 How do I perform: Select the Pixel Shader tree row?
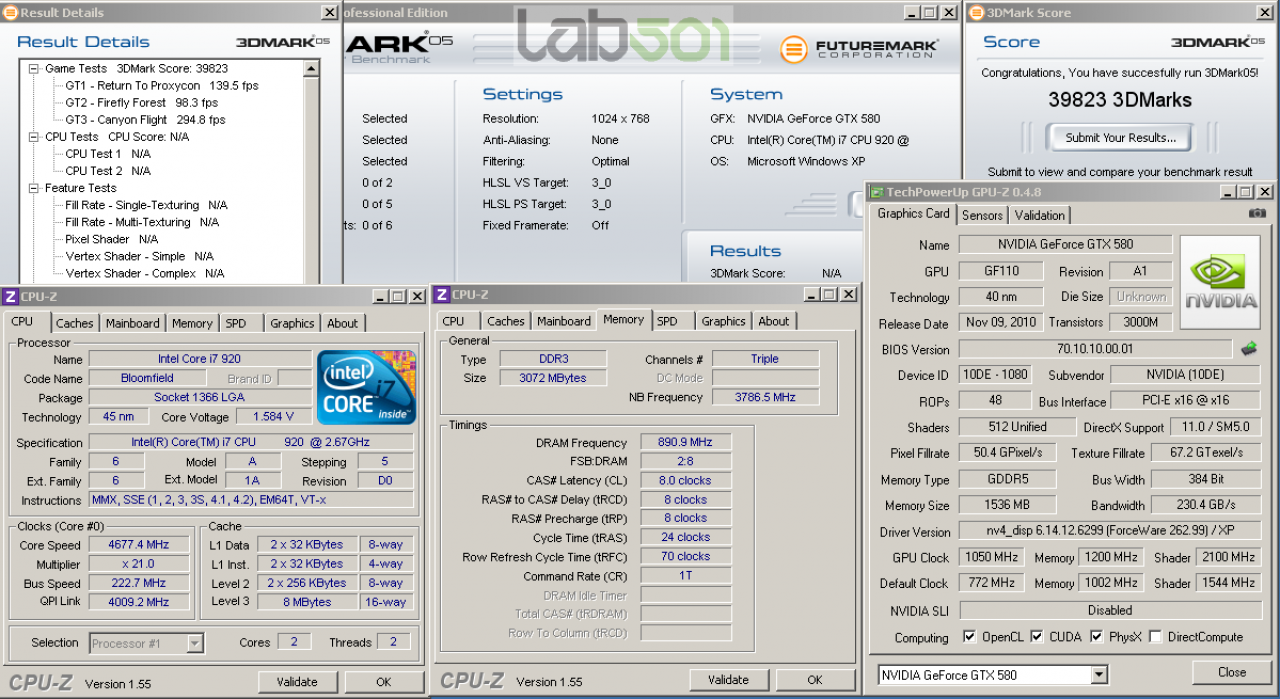coord(111,239)
